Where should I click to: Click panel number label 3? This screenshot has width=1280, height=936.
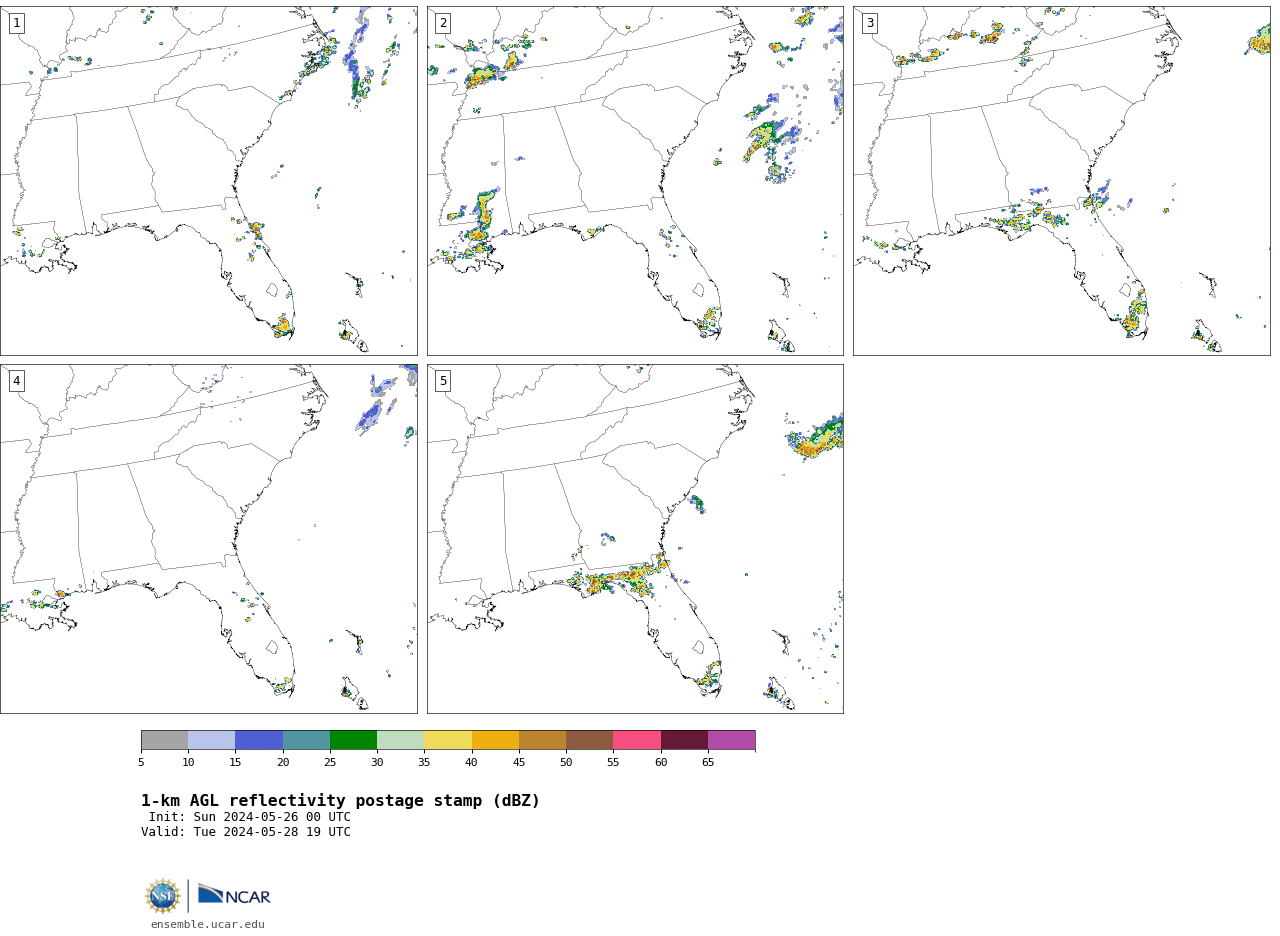coord(869,23)
